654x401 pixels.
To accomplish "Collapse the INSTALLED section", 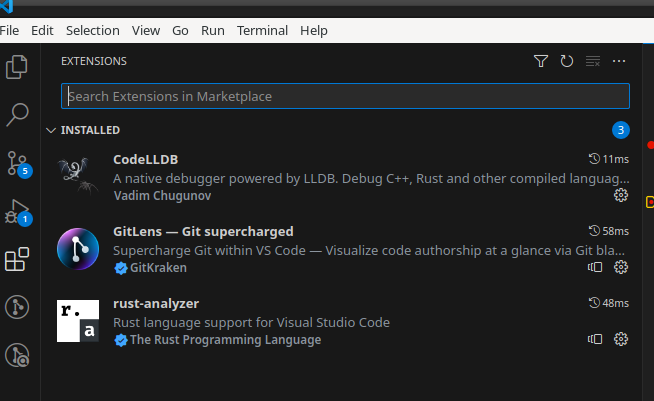I will (x=51, y=130).
